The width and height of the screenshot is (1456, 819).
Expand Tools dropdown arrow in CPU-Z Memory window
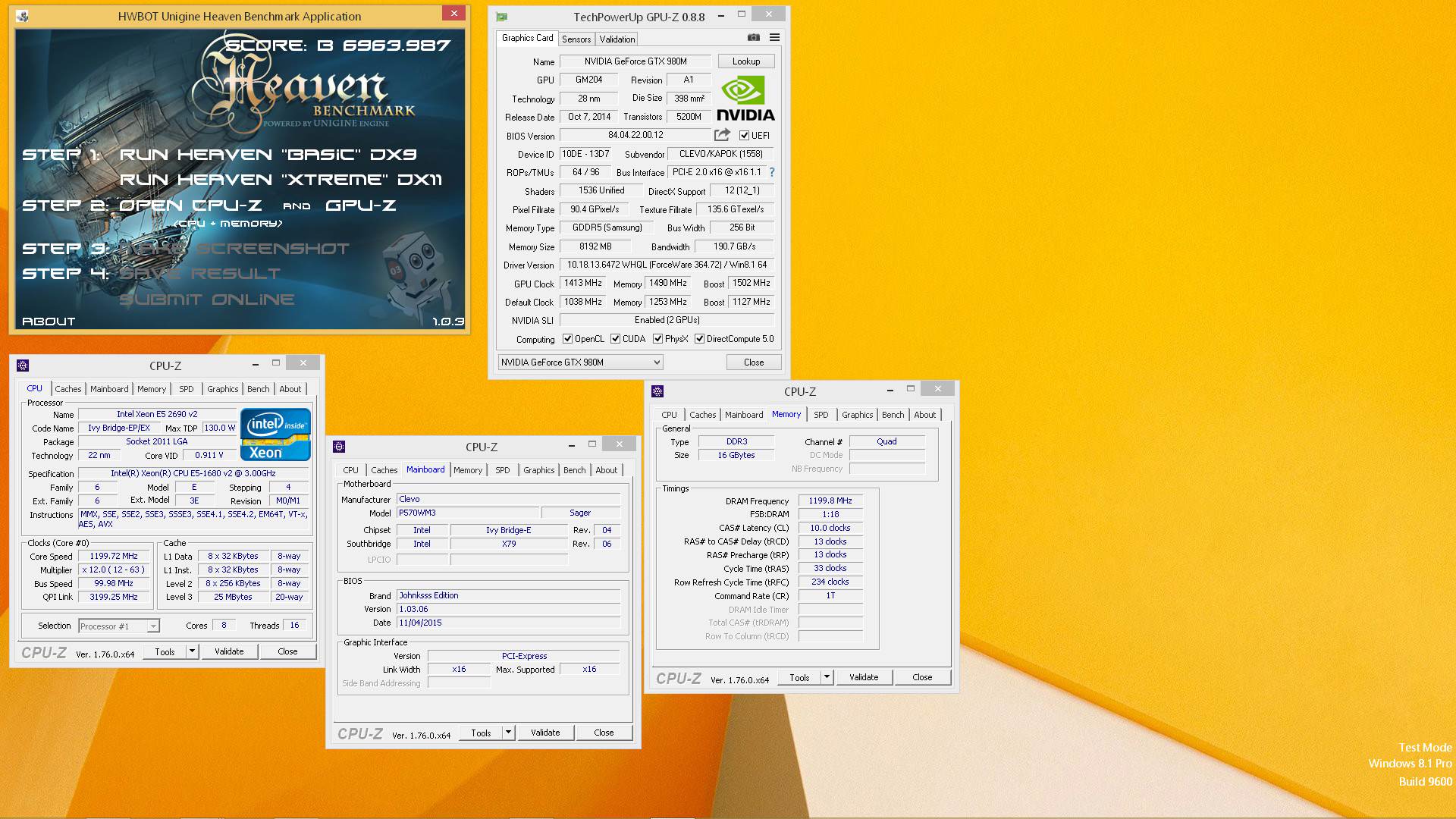827,677
